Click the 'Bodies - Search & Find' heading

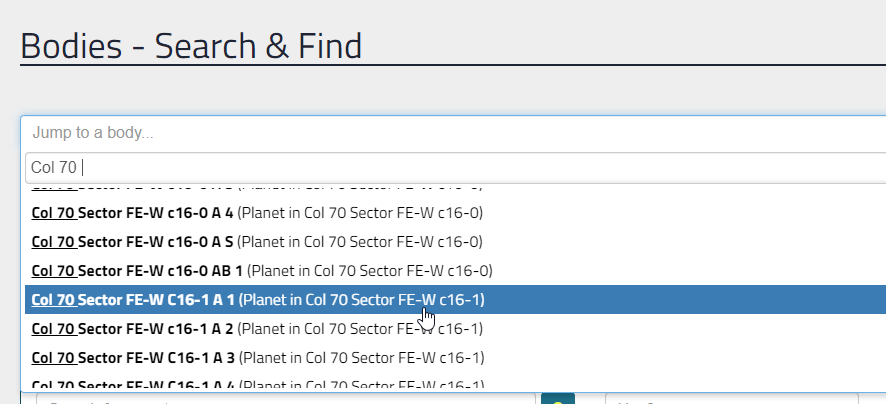pos(191,46)
